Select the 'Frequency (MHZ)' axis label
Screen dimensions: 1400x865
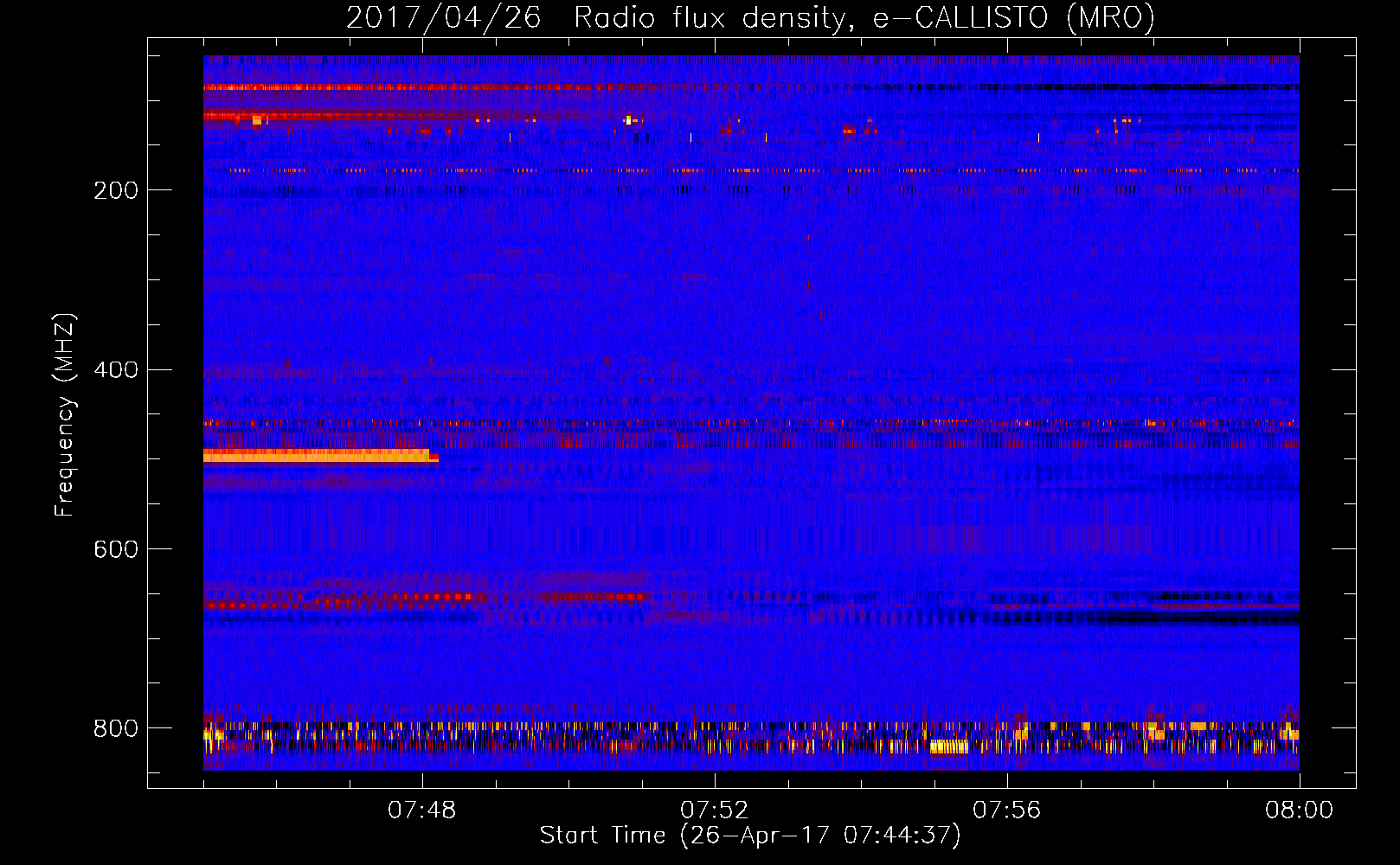point(65,415)
